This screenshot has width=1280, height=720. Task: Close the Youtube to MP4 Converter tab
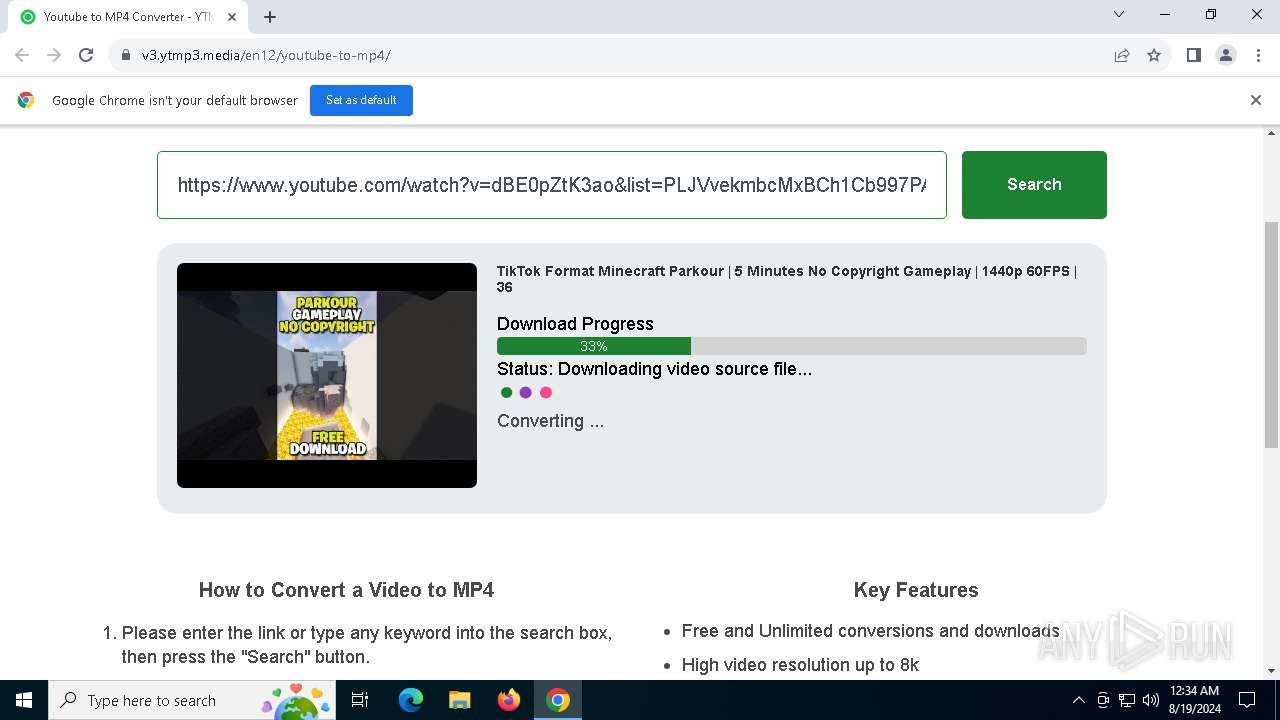[x=233, y=17]
